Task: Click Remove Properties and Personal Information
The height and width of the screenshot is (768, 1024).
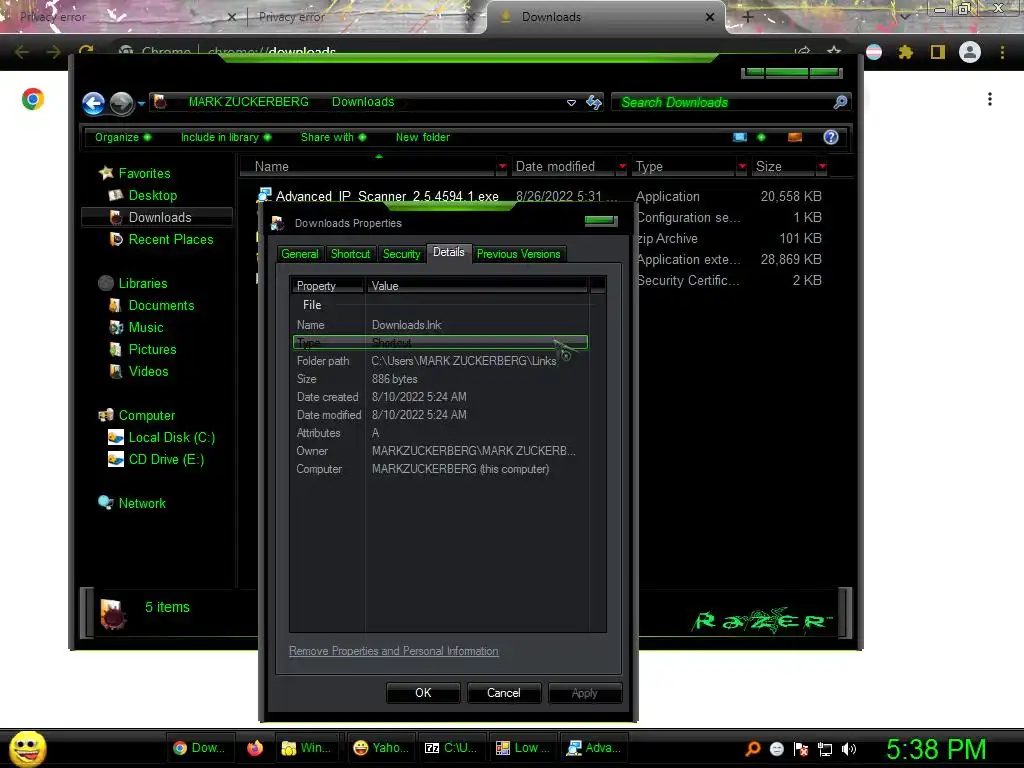Action: [394, 651]
